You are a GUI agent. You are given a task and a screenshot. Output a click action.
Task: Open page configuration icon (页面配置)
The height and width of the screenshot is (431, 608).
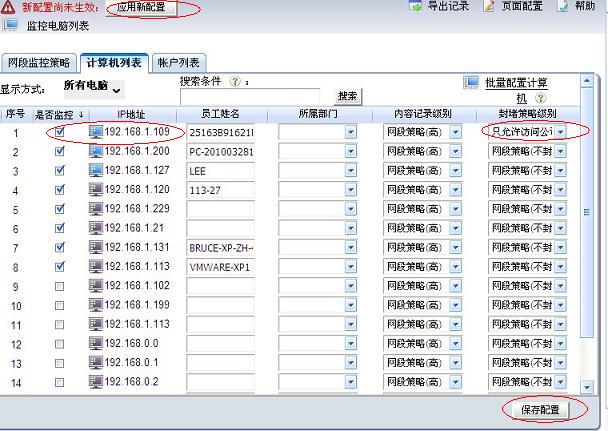pyautogui.click(x=489, y=6)
